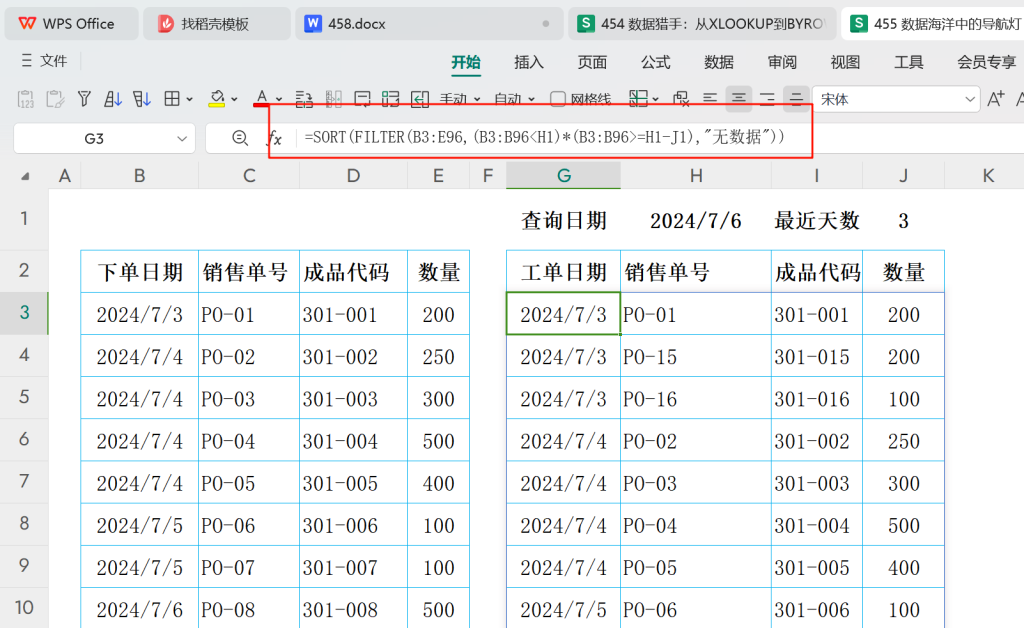Open the 审阅 ribbon tab
This screenshot has width=1024, height=628.
[x=782, y=62]
